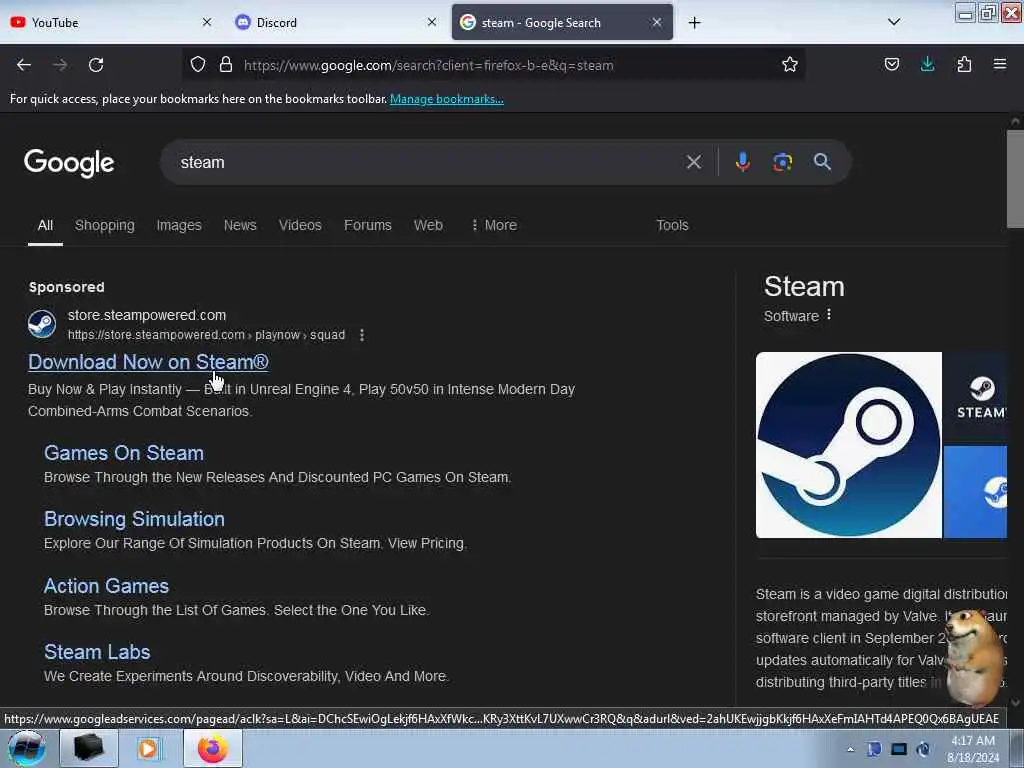This screenshot has height=768, width=1024.
Task: Close the Discord tab
Action: 432,23
